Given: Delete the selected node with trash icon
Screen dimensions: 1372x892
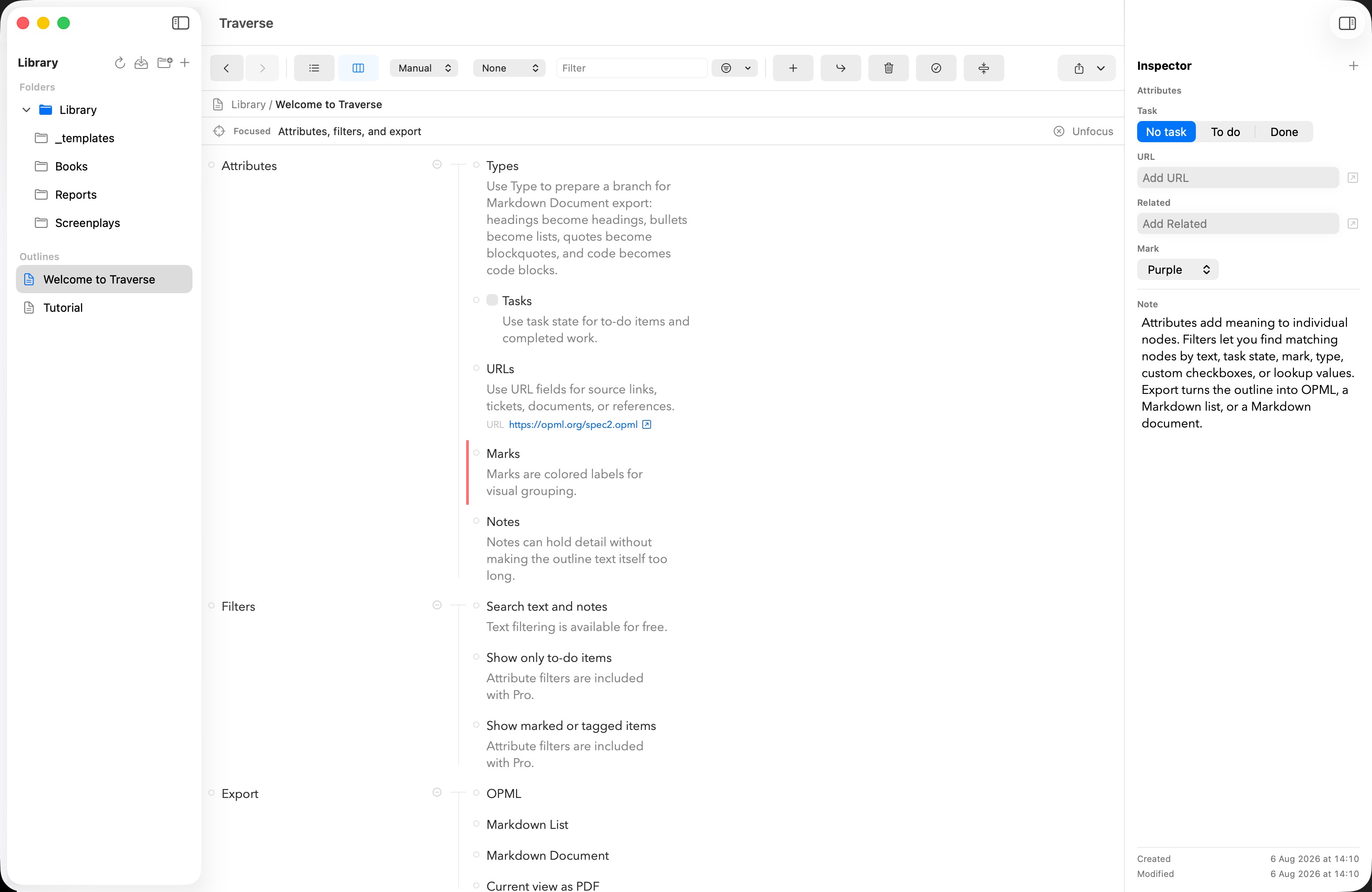Looking at the screenshot, I should pos(888,68).
